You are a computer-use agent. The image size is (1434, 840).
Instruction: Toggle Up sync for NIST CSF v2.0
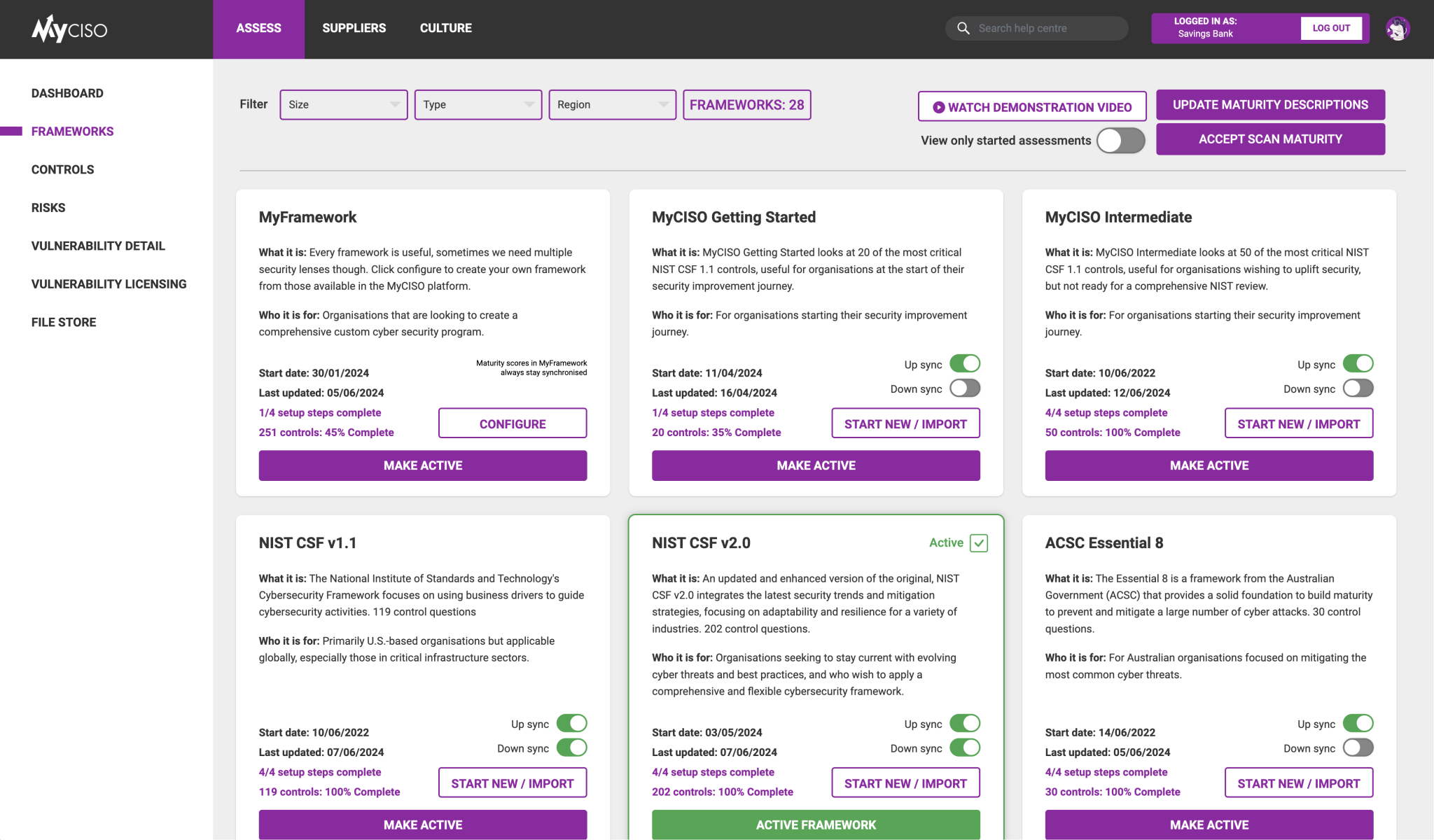pyautogui.click(x=965, y=723)
